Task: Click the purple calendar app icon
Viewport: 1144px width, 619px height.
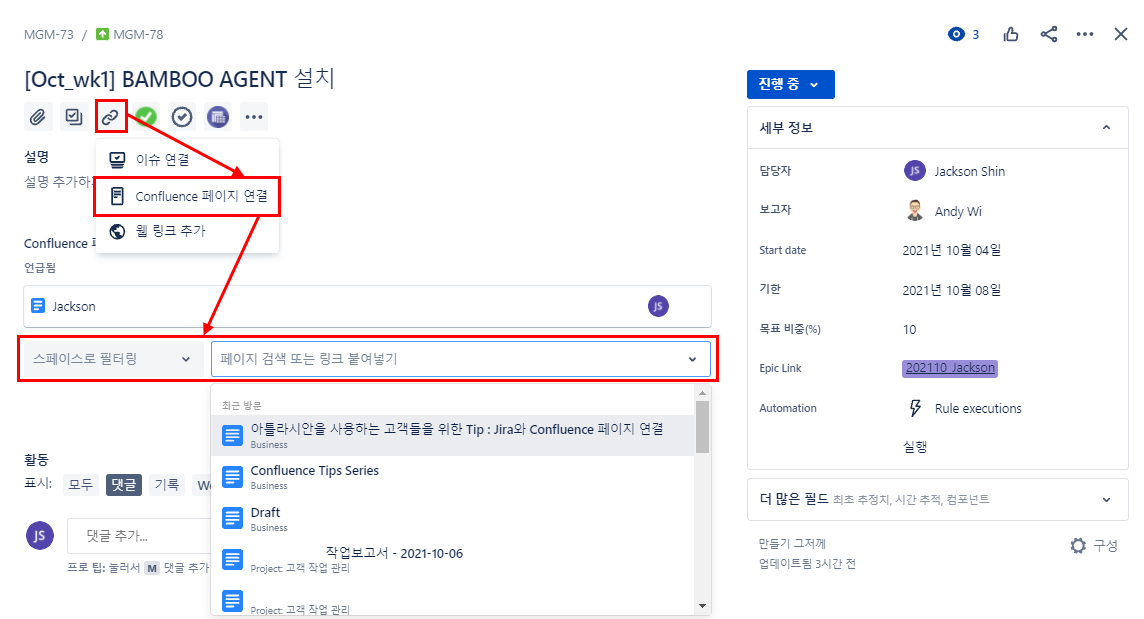Action: pos(217,117)
